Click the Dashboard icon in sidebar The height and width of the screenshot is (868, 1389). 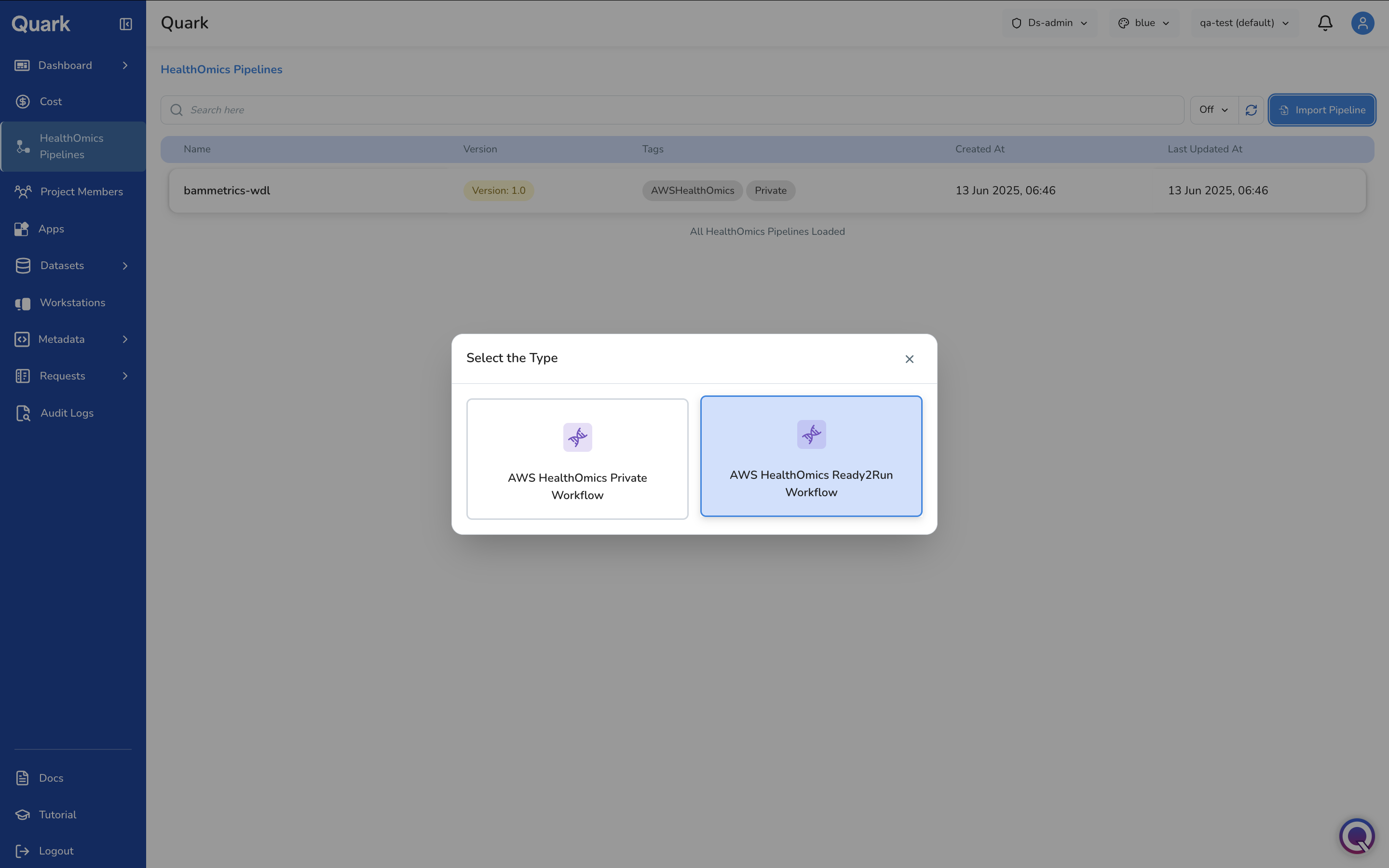pos(22,66)
